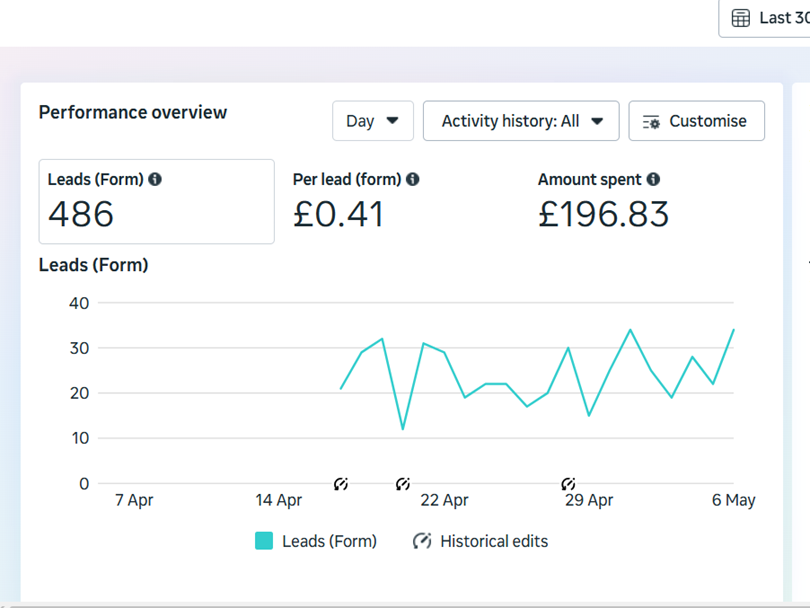Click the first historical edit marker near 17 Apr
Viewport: 810px width, 608px height.
click(341, 484)
